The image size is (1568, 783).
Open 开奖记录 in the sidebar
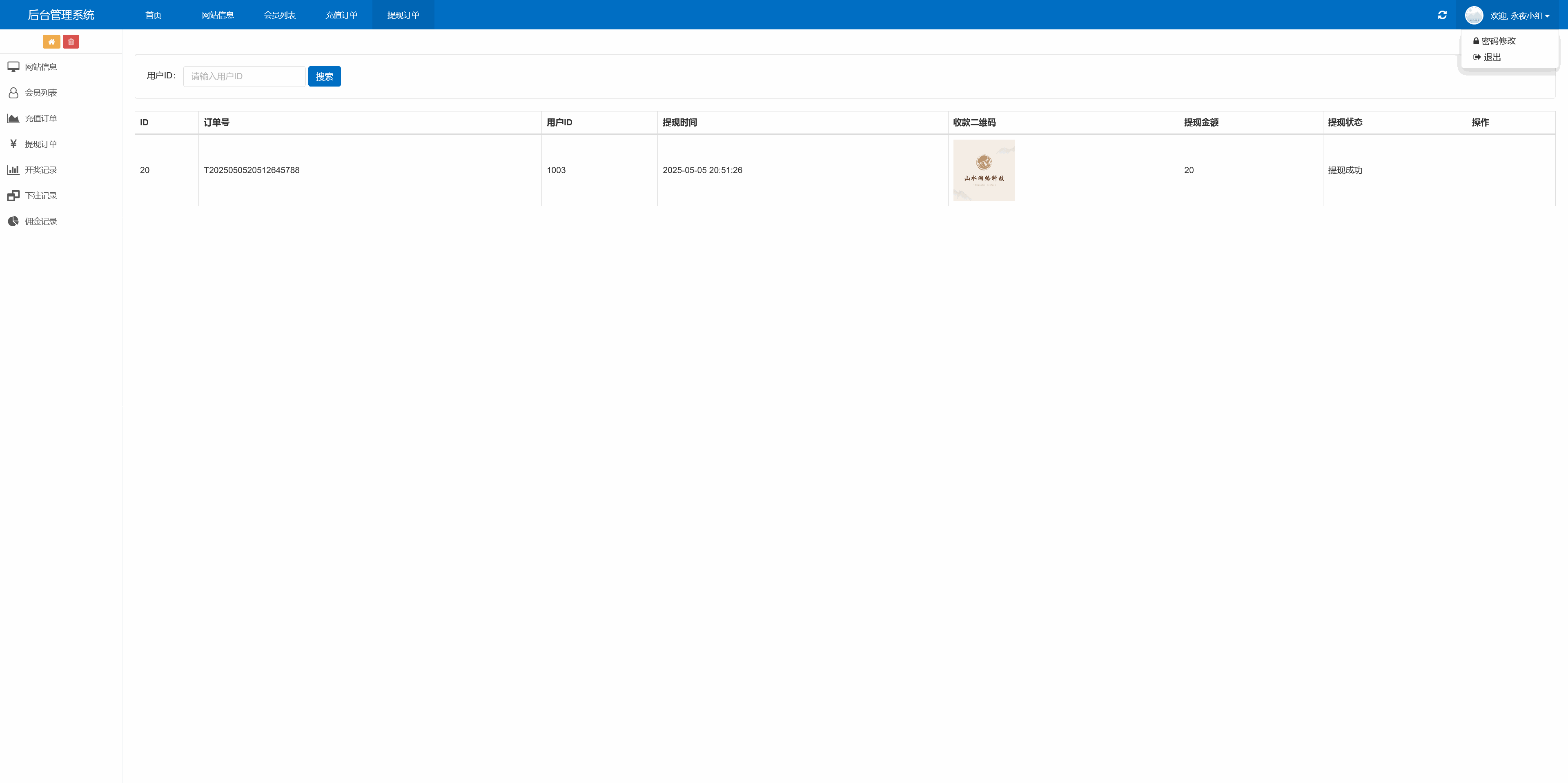tap(40, 170)
